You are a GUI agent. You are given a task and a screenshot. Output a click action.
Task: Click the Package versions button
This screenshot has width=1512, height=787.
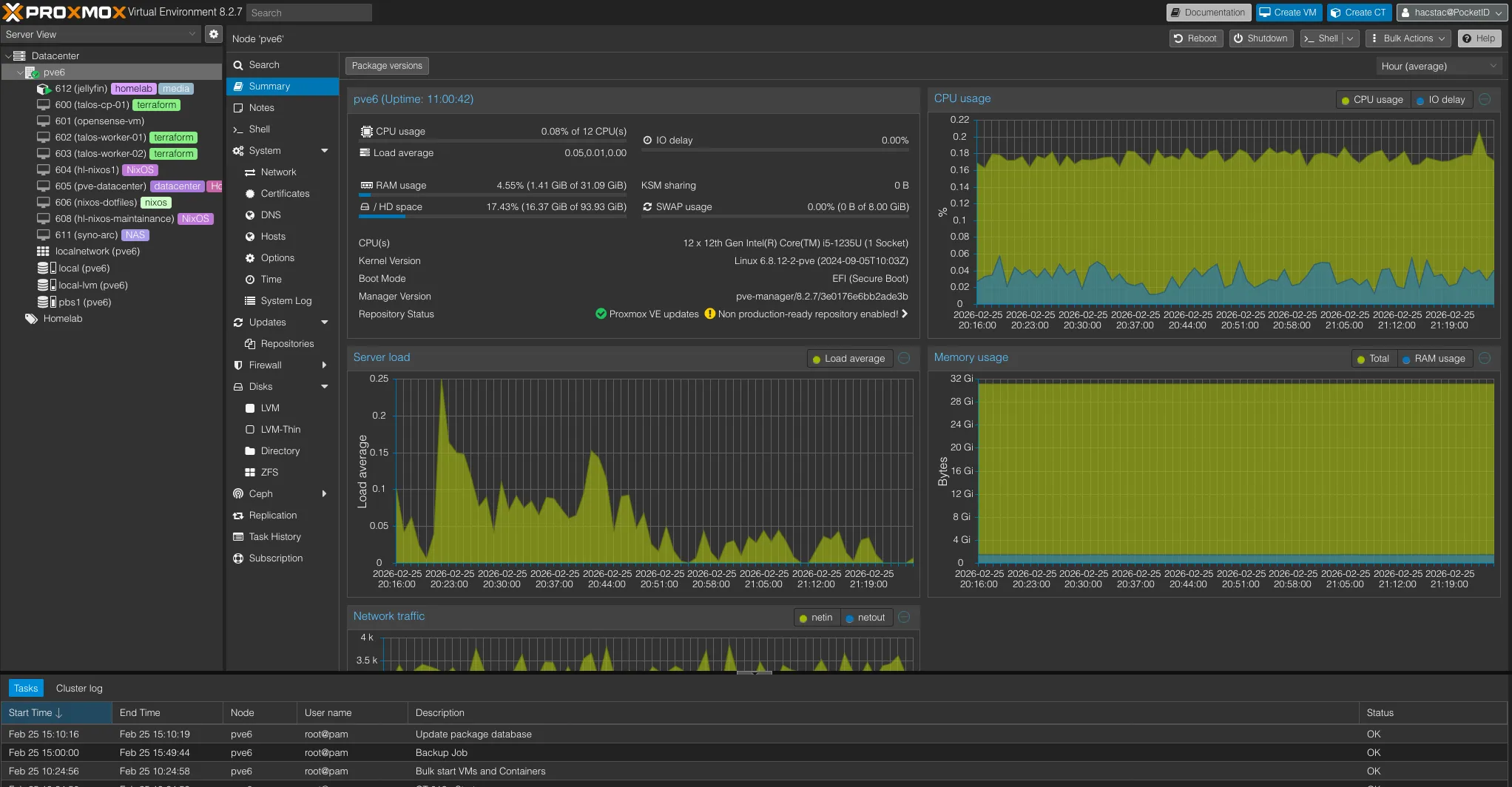[x=387, y=66]
